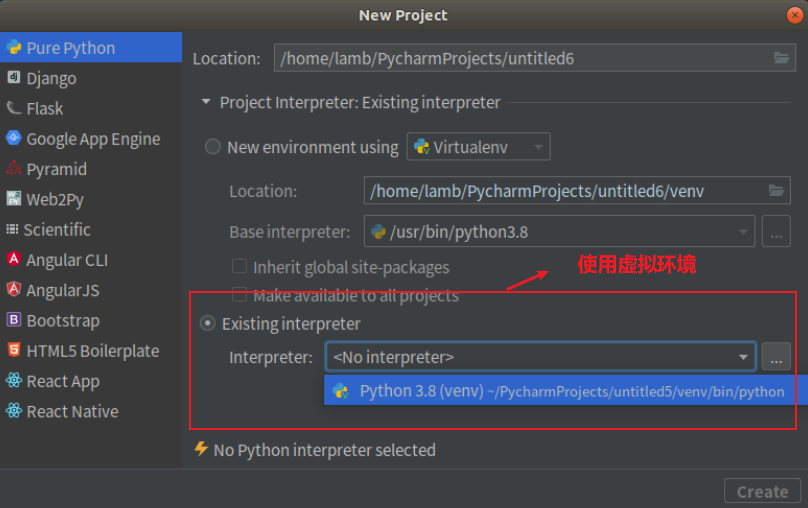Screen dimensions: 808x508
Task: Click venv Location path field
Action: tap(577, 191)
